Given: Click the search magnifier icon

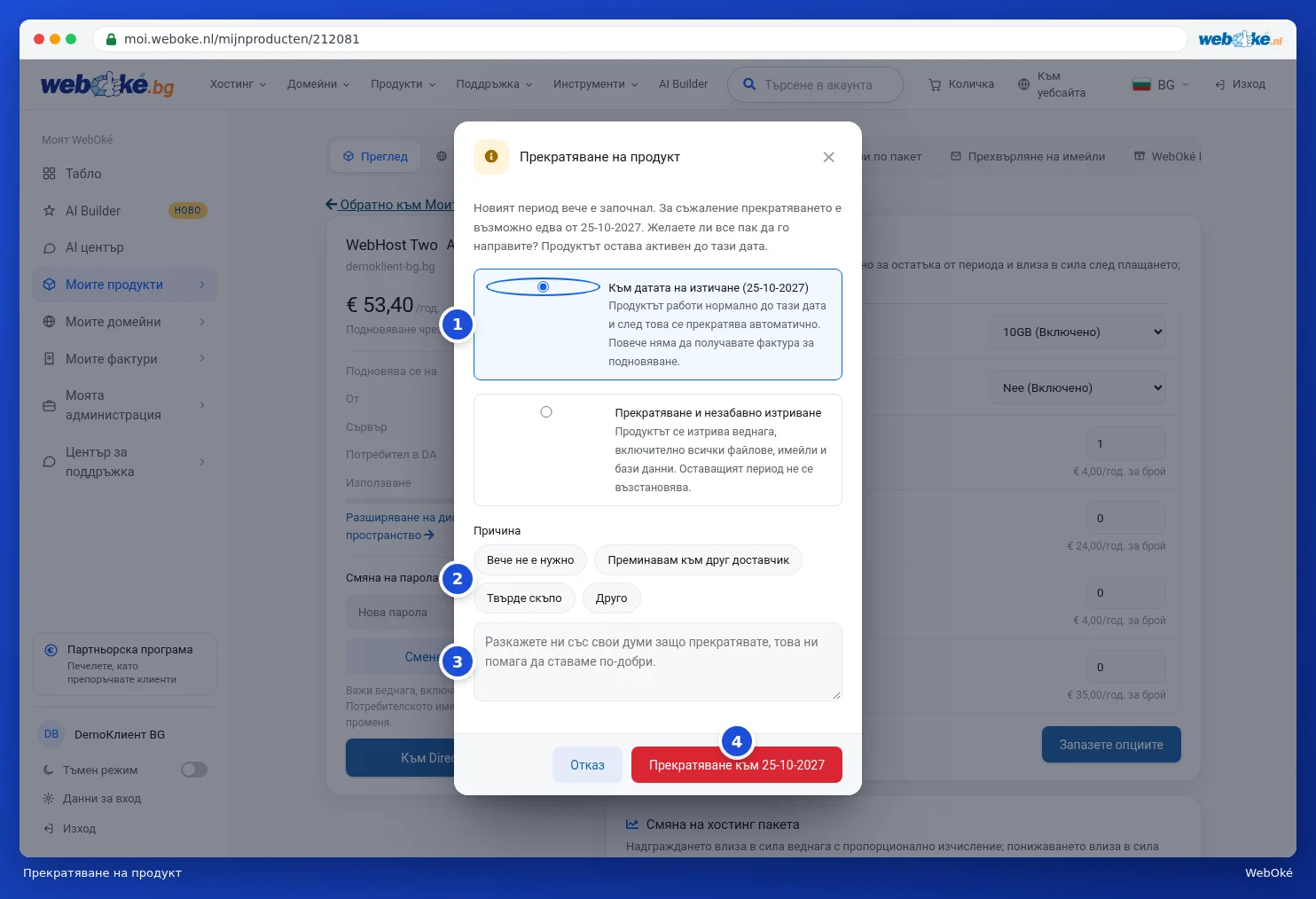Looking at the screenshot, I should [x=749, y=84].
